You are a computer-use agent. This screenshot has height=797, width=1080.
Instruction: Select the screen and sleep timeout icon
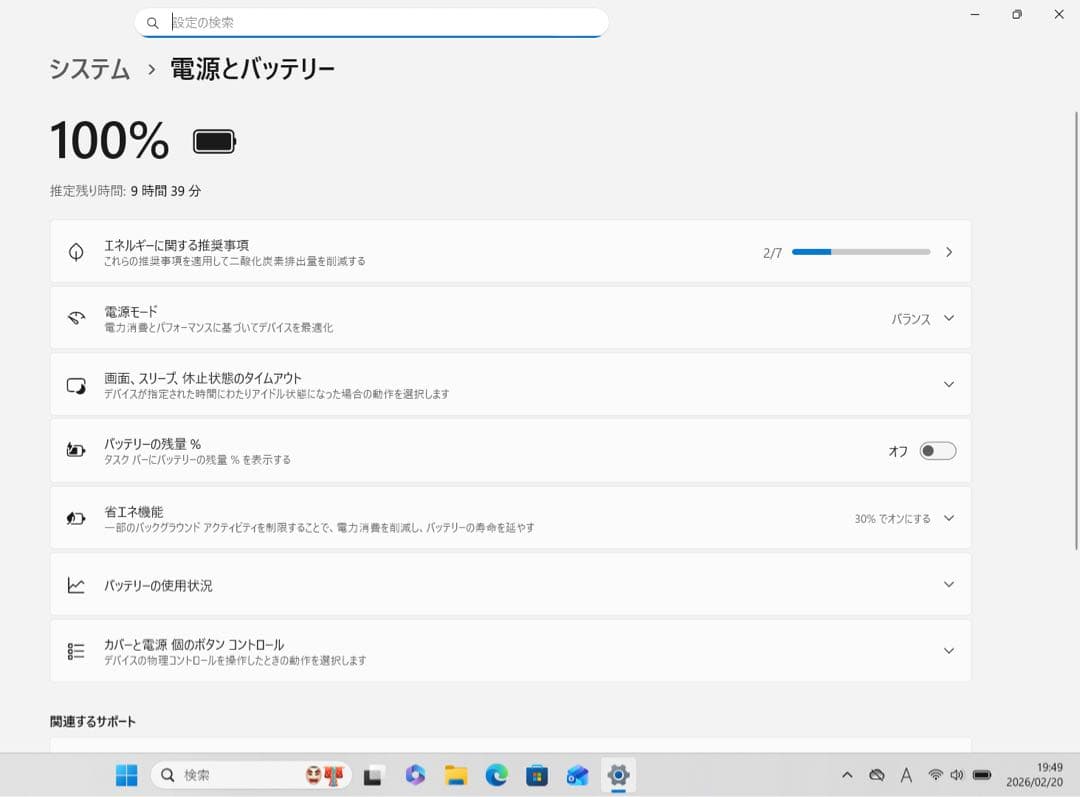tap(75, 384)
